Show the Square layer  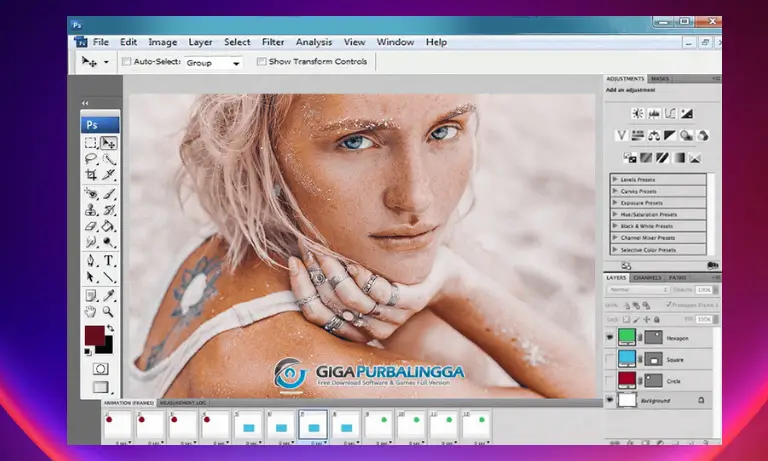(609, 359)
